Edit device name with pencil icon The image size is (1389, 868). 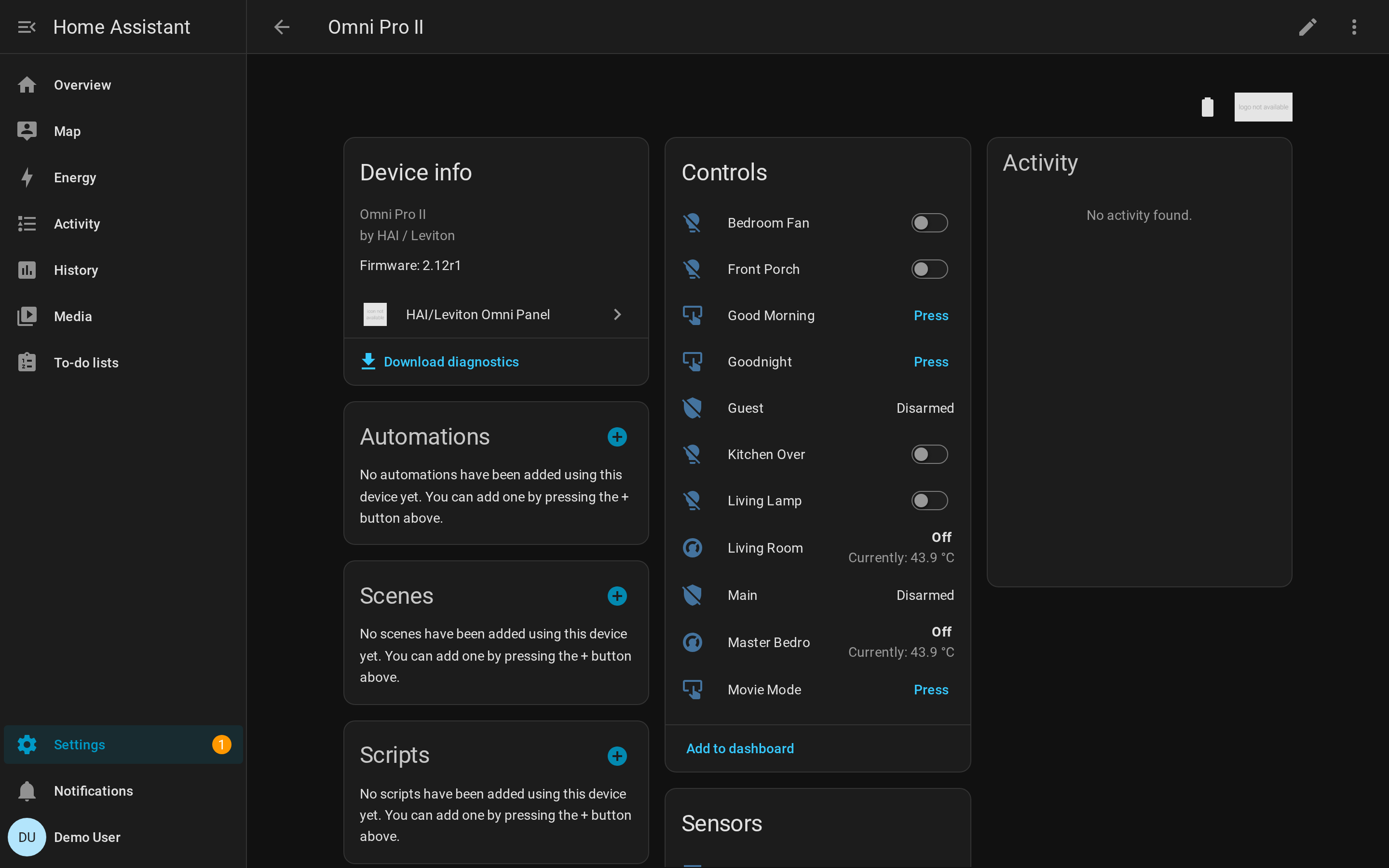(x=1307, y=27)
